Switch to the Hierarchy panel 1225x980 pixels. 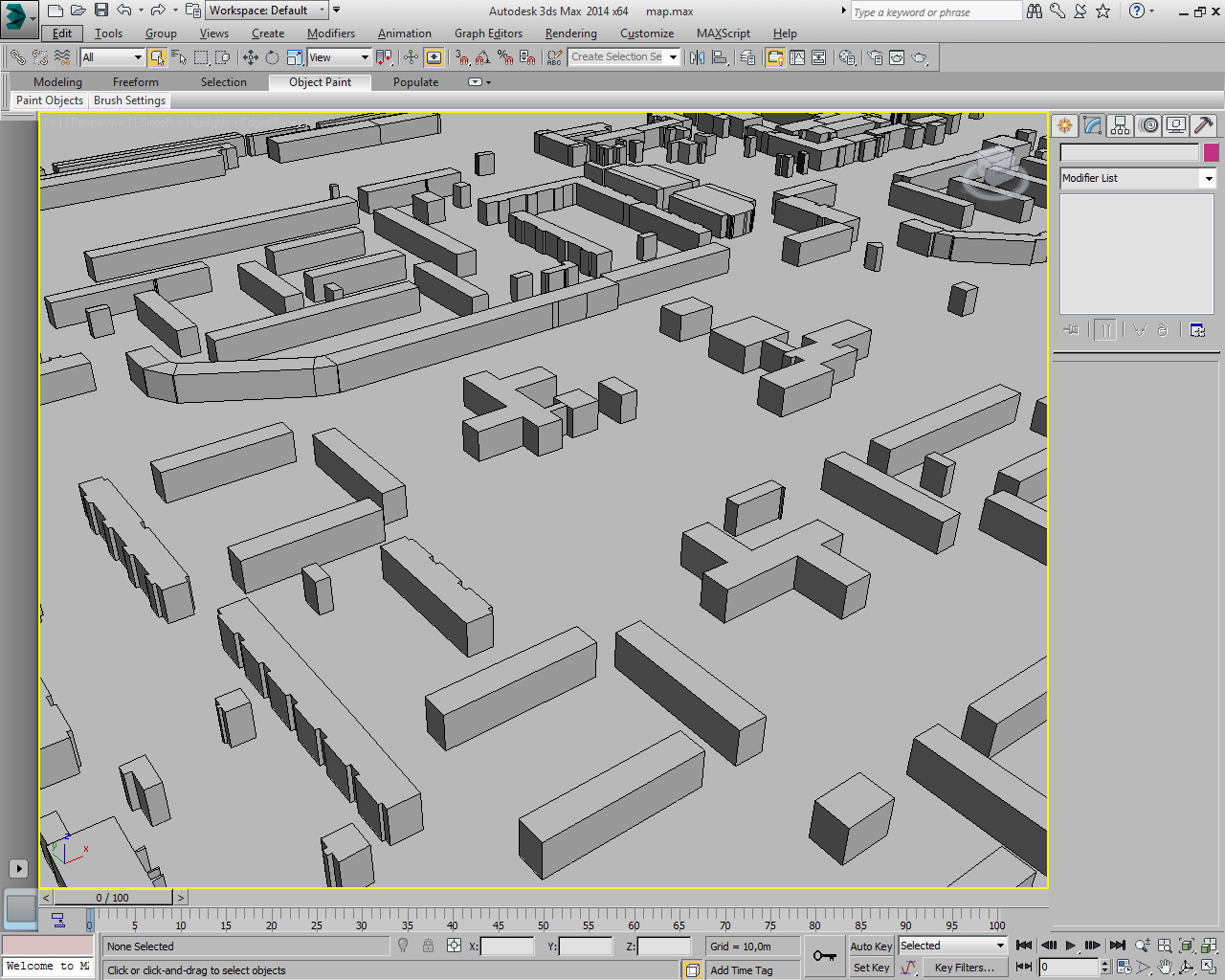[1120, 125]
